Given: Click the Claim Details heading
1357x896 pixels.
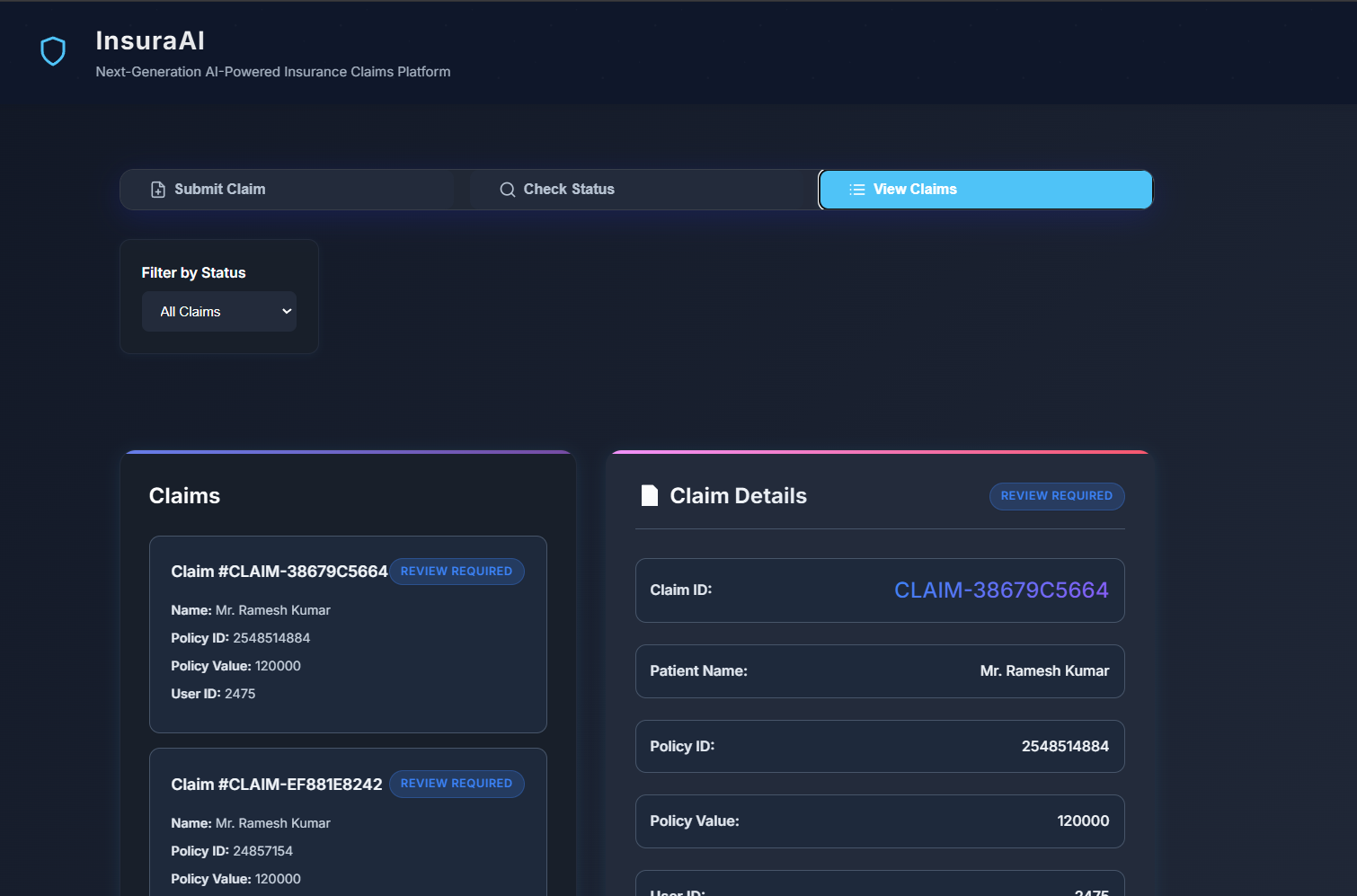Looking at the screenshot, I should [739, 496].
